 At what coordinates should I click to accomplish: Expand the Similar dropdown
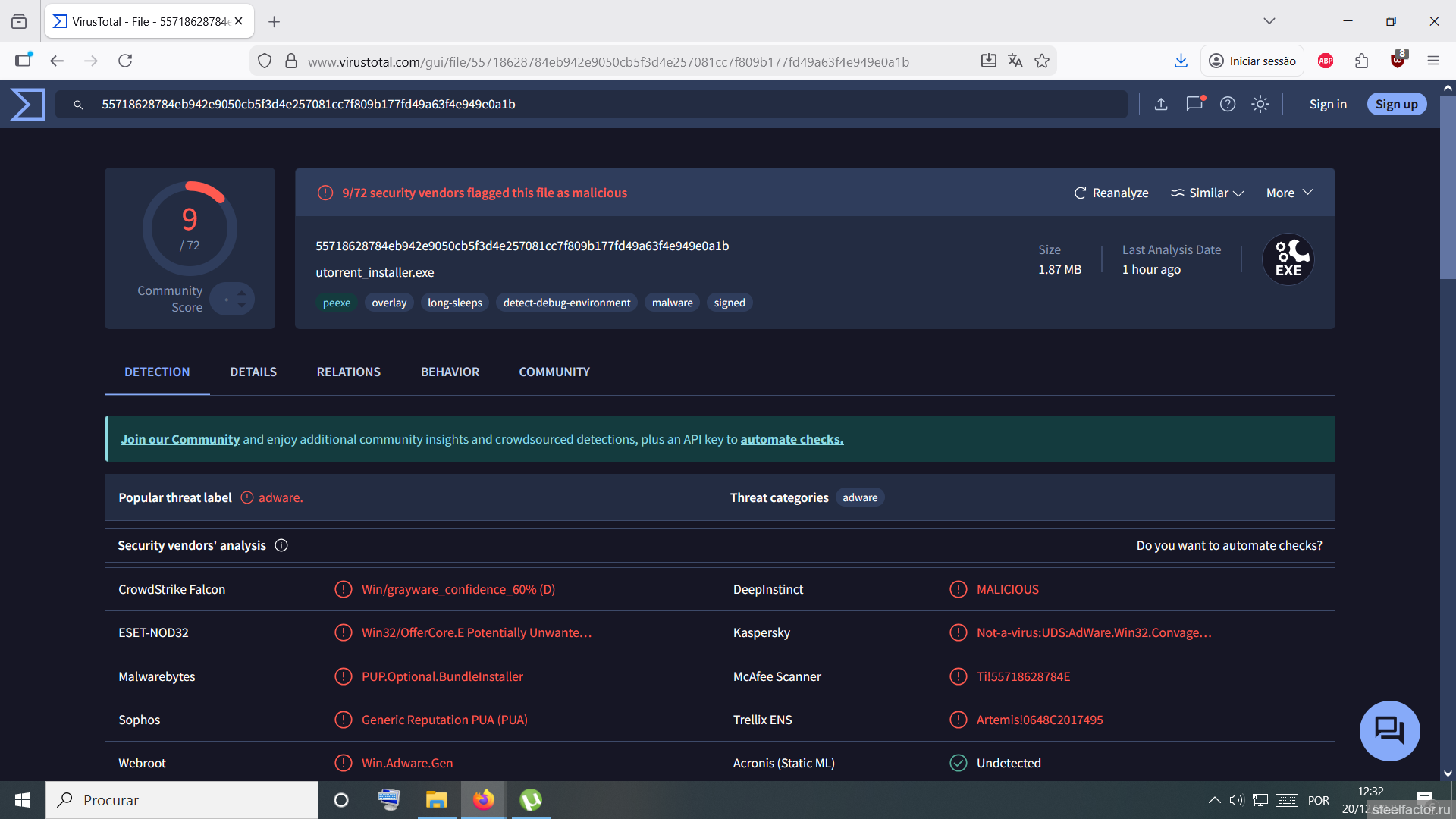coord(1207,193)
